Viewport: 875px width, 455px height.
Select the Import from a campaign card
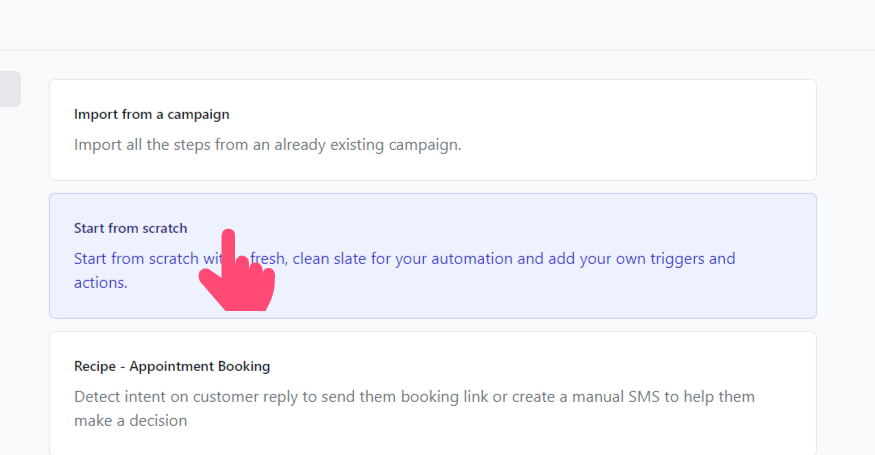pyautogui.click(x=432, y=130)
